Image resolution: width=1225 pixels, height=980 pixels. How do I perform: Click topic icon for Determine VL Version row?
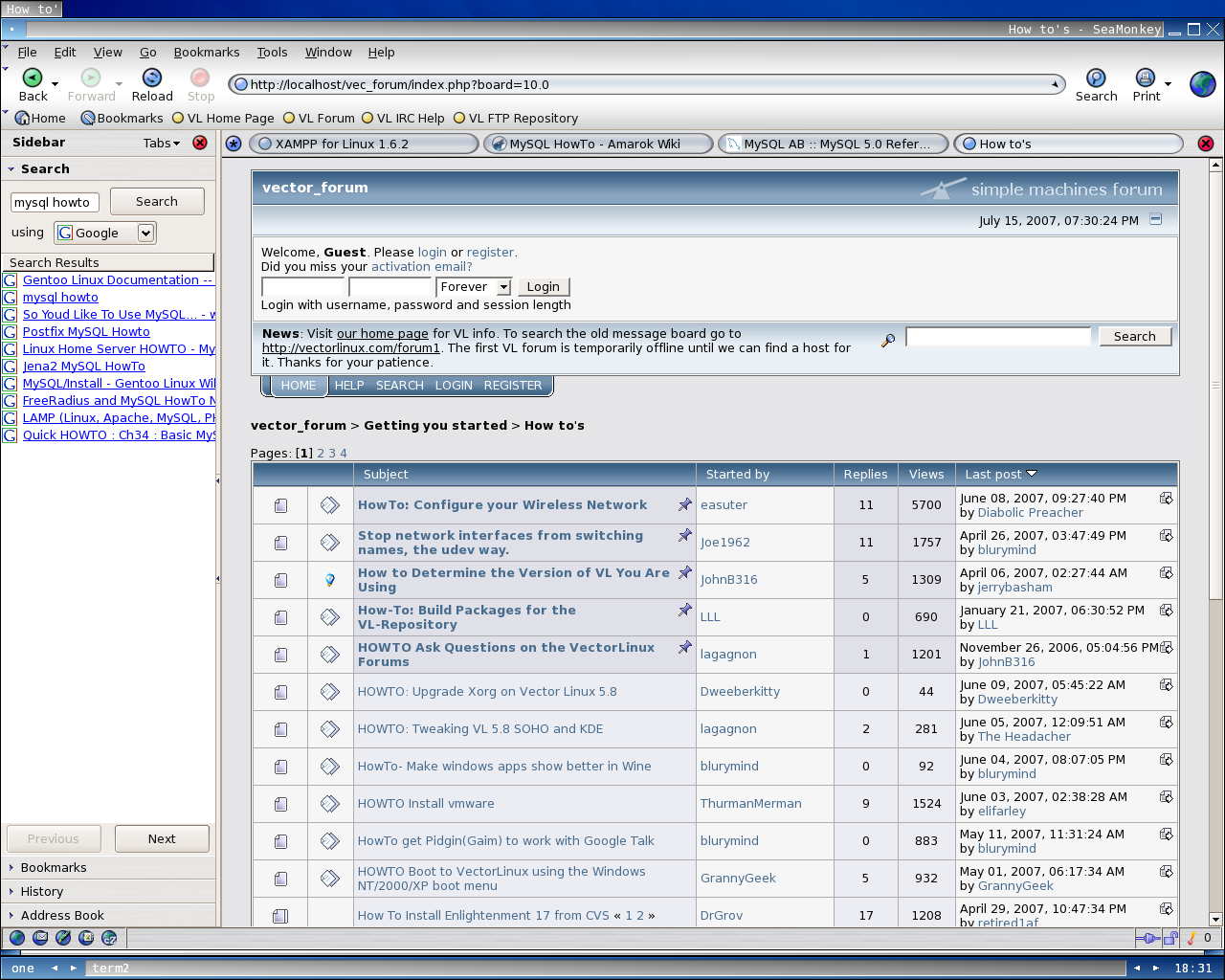click(330, 580)
